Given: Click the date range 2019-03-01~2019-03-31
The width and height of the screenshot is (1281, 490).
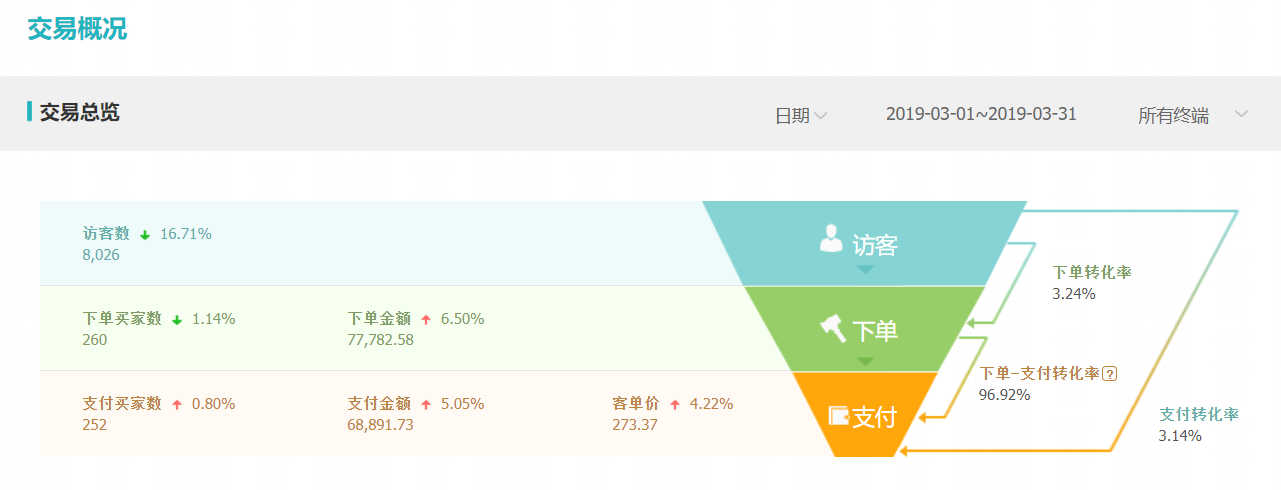Looking at the screenshot, I should (981, 114).
